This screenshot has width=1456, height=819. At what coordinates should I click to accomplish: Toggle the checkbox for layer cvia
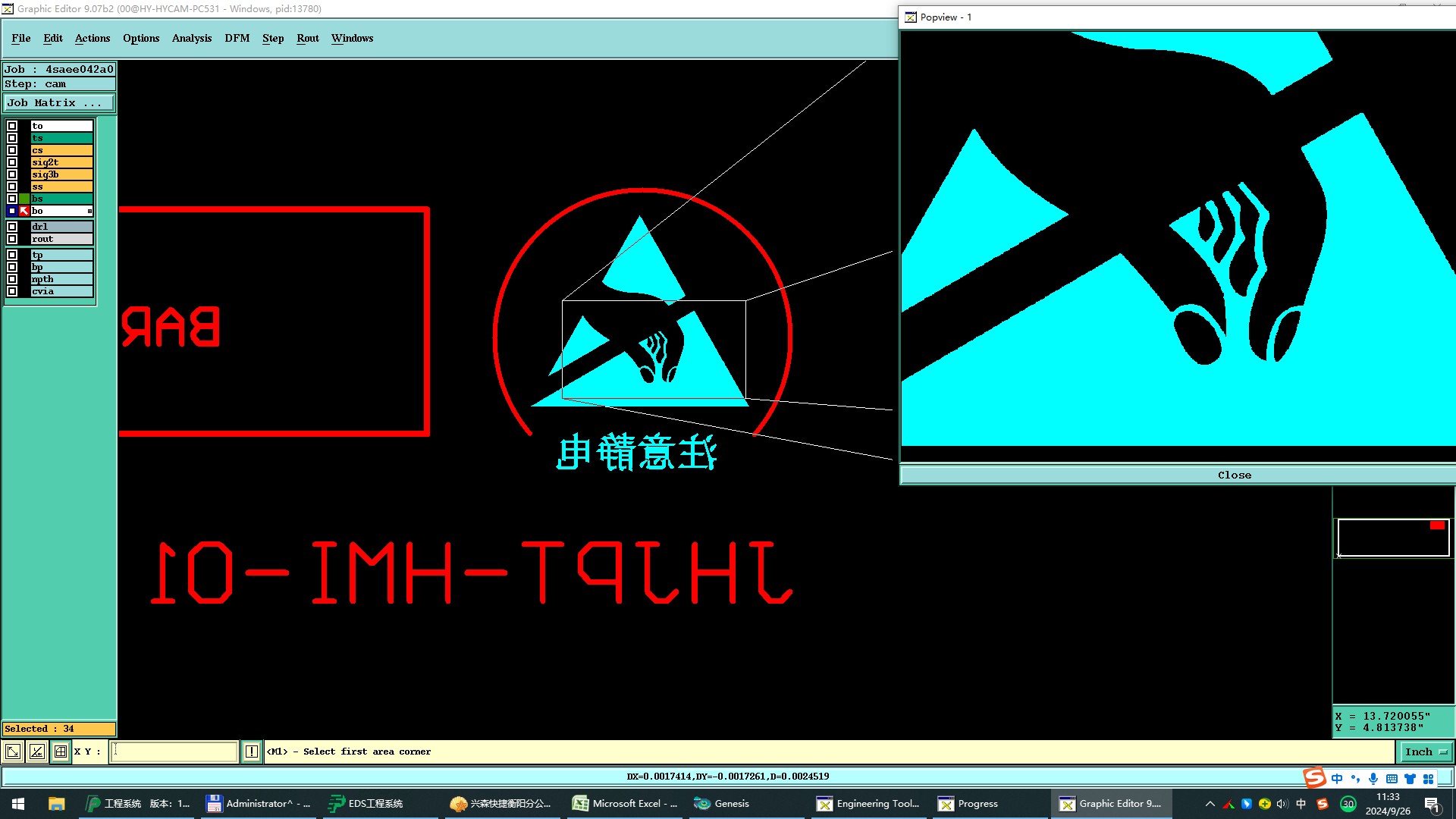(x=12, y=291)
